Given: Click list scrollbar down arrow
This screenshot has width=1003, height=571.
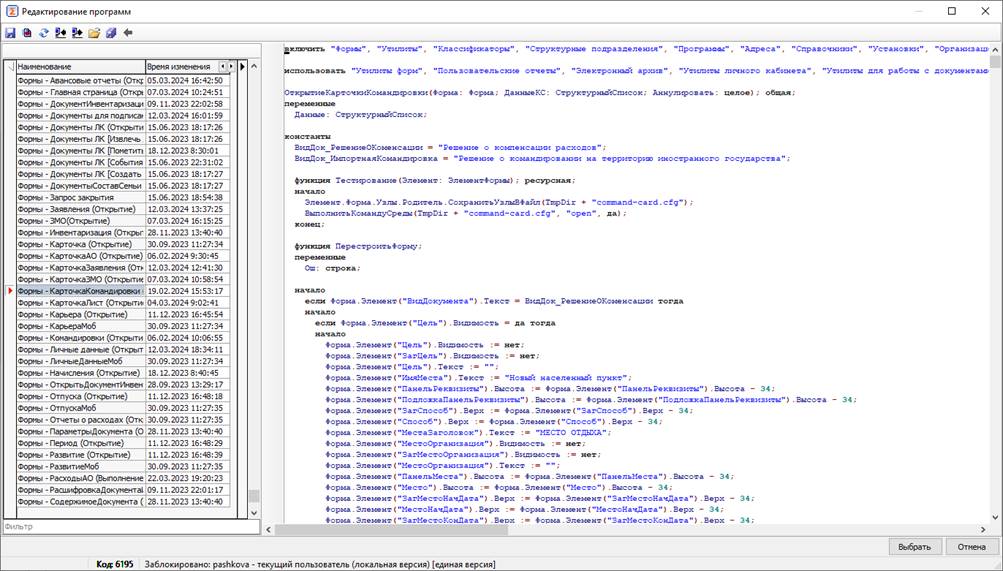Looking at the screenshot, I should (254, 513).
